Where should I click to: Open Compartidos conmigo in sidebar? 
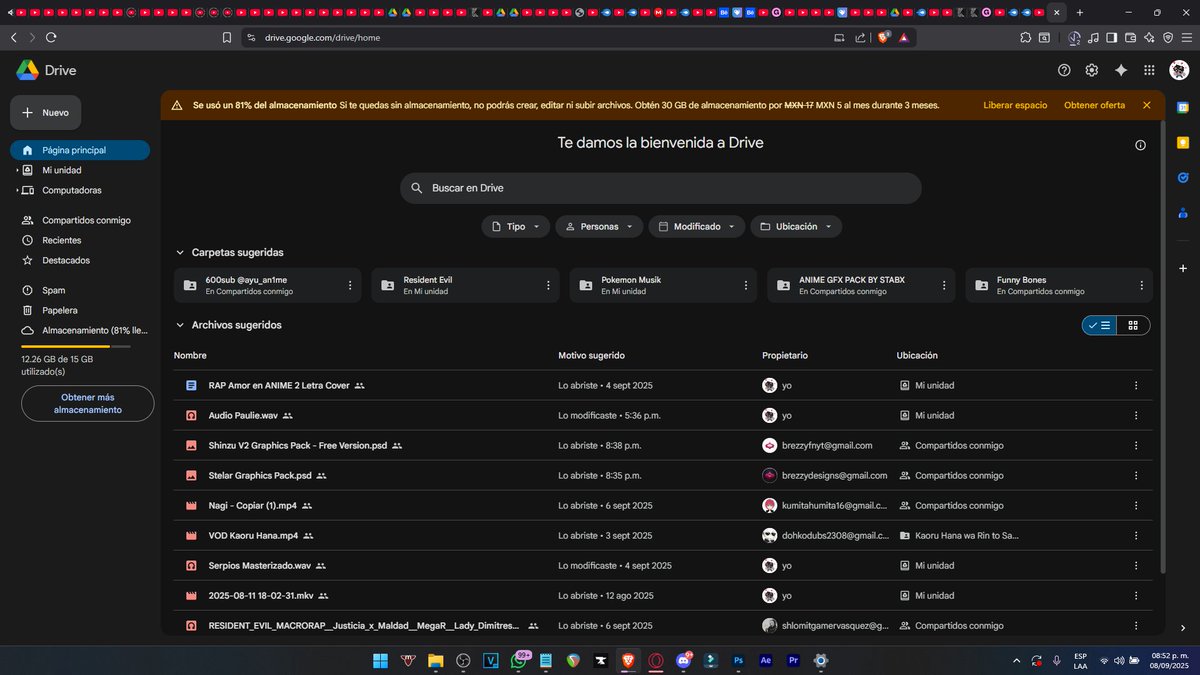click(x=80, y=220)
